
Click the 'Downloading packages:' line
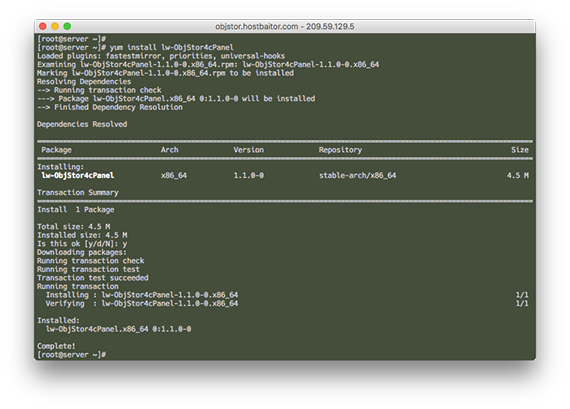tap(82, 252)
